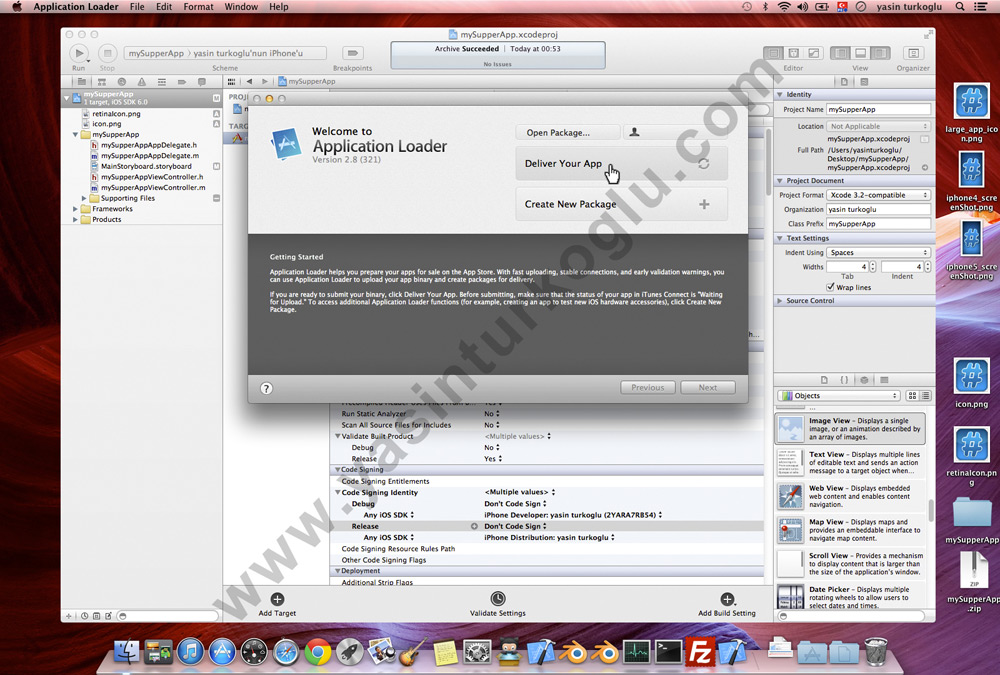This screenshot has height=675, width=1000.
Task: Click the Previous button
Action: tap(647, 387)
